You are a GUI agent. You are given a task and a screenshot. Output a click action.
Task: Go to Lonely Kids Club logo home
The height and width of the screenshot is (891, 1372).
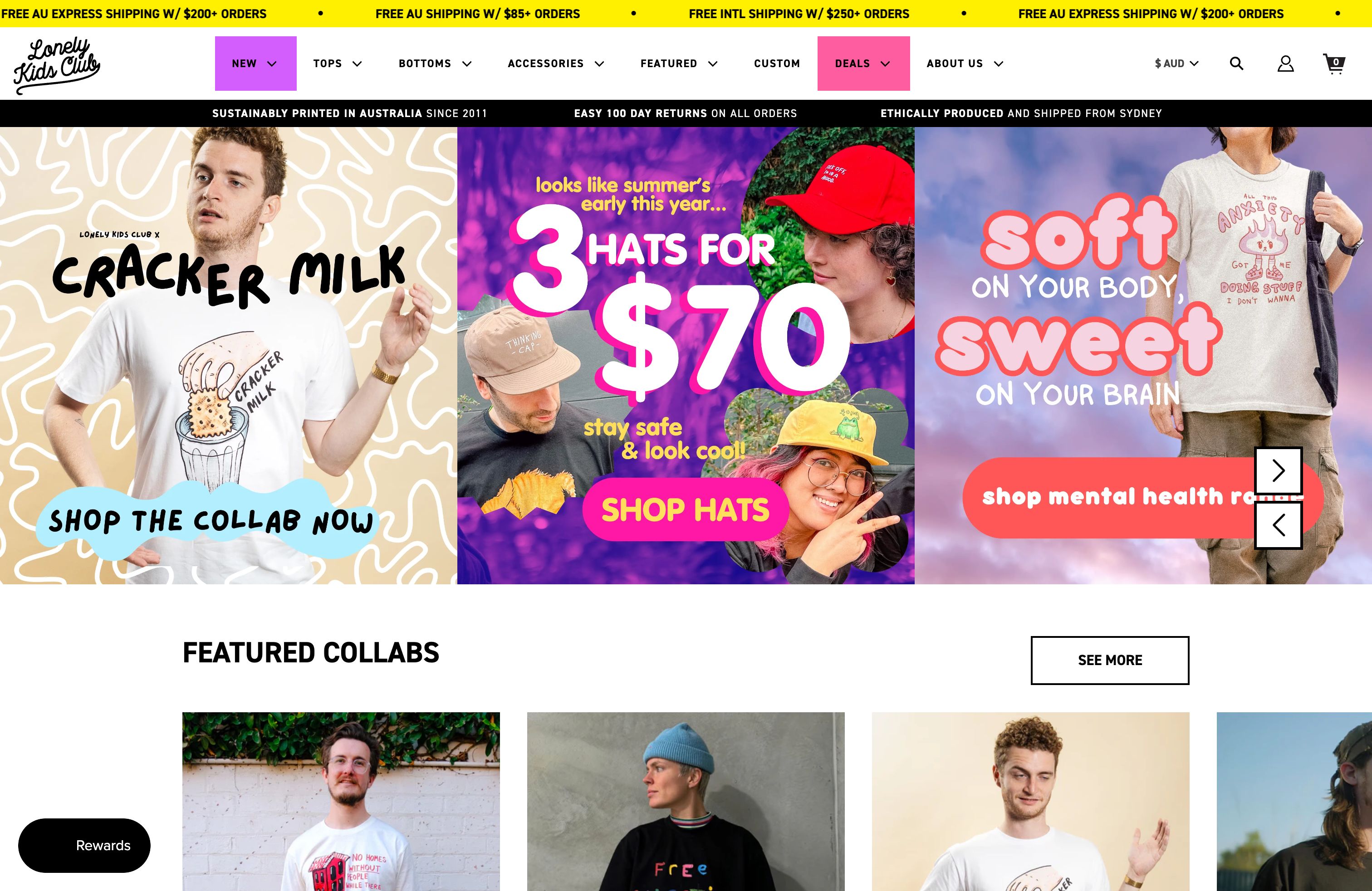point(57,65)
